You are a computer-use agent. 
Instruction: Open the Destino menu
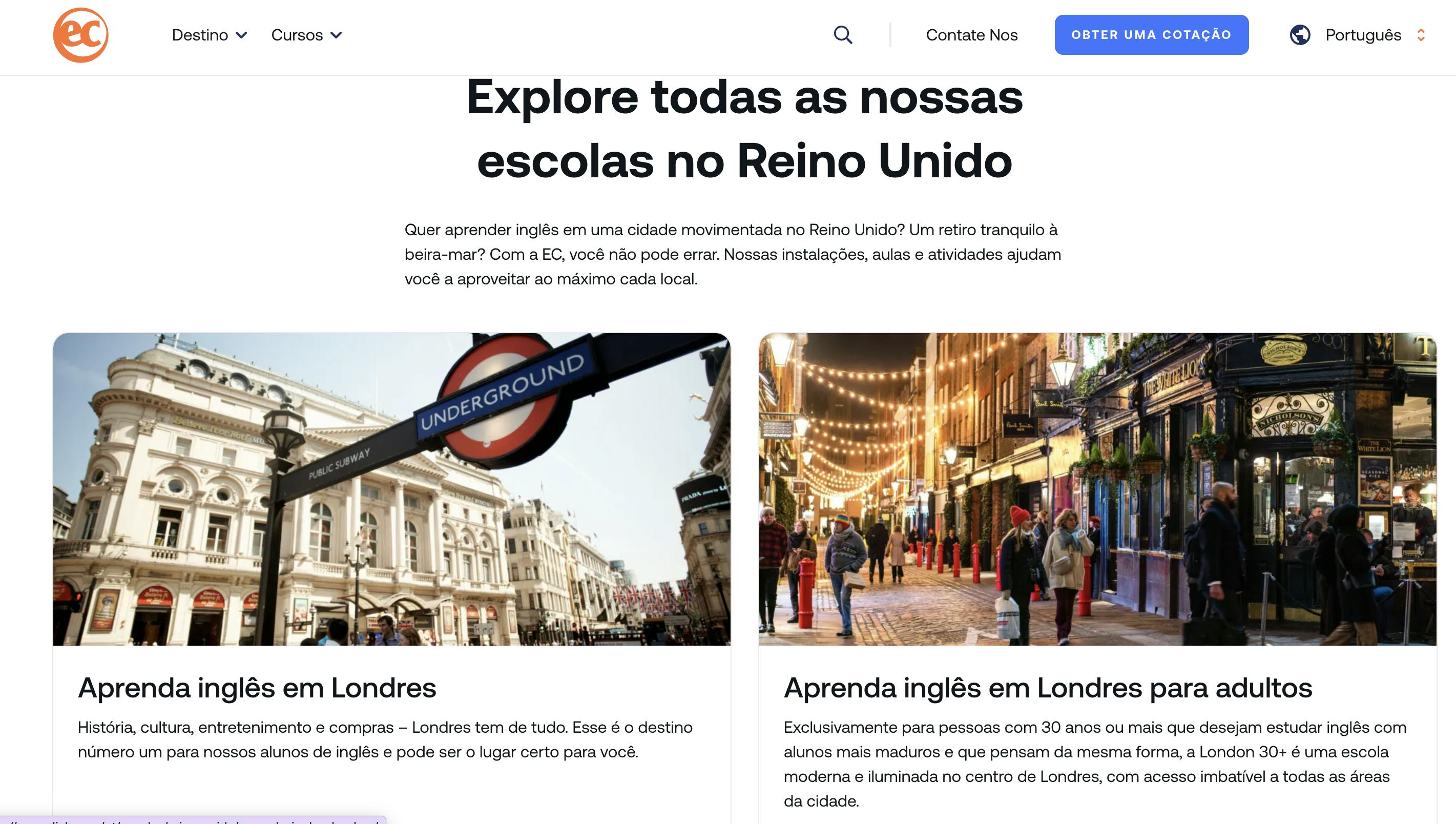tap(200, 35)
